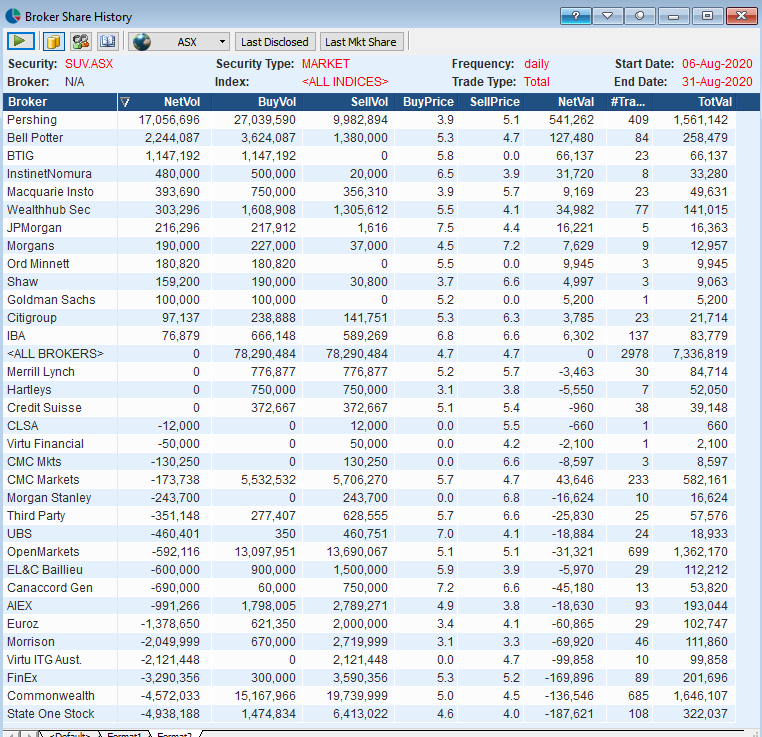Select the Pershing broker row
This screenshot has width=762, height=737.
click(x=369, y=120)
